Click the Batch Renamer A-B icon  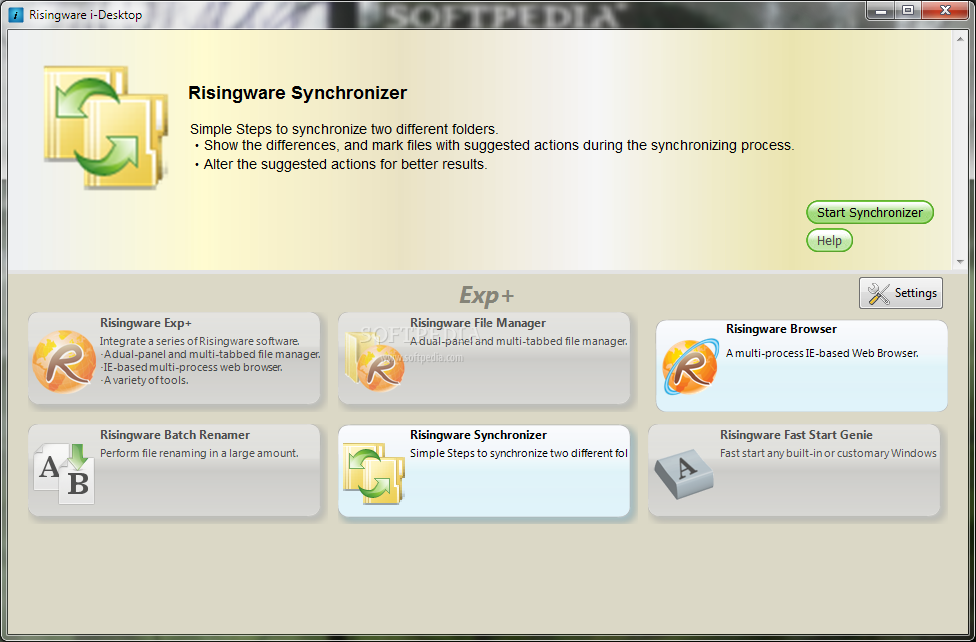pos(64,474)
